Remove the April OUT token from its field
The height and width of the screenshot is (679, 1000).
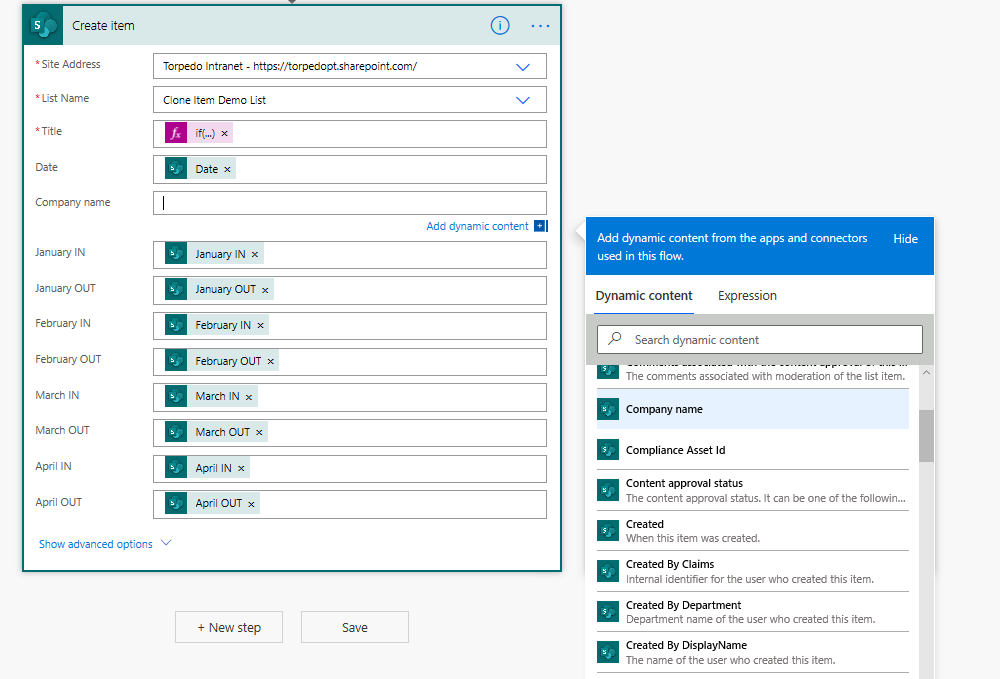click(x=249, y=503)
